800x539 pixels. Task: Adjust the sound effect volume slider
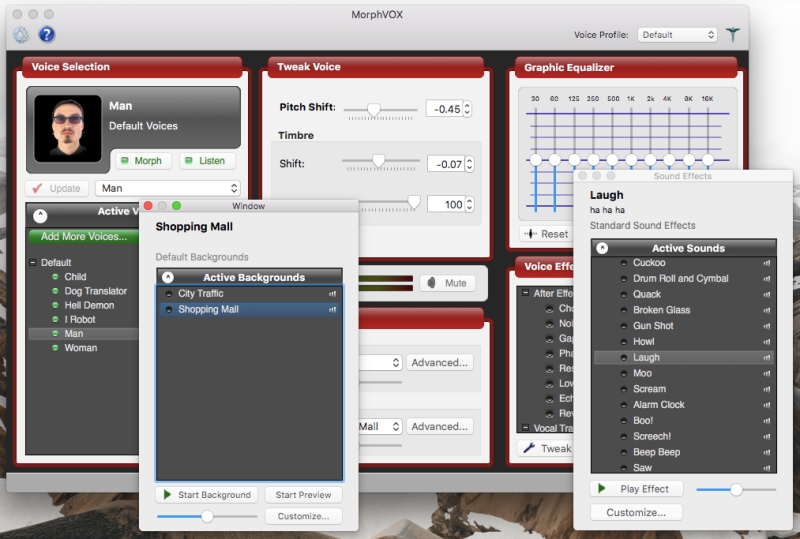[736, 489]
